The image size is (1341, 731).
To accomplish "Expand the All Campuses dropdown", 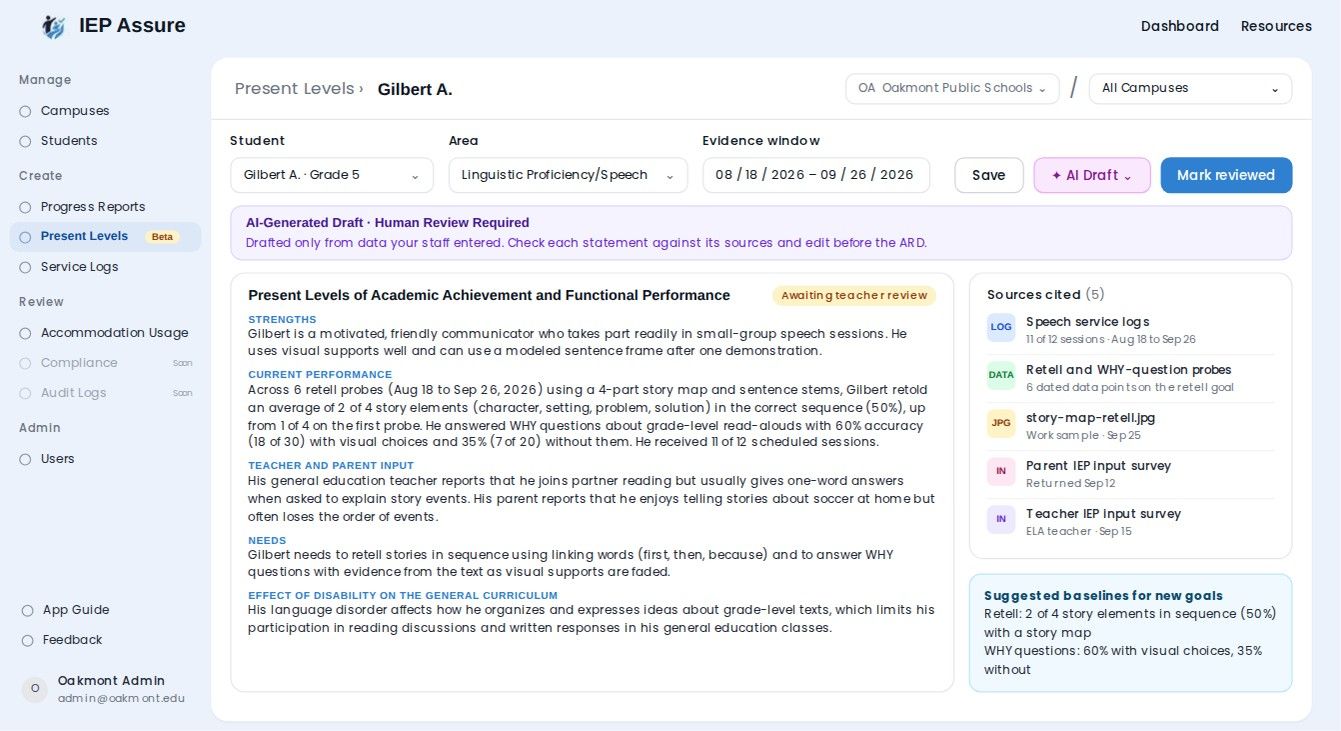I will click(1190, 88).
